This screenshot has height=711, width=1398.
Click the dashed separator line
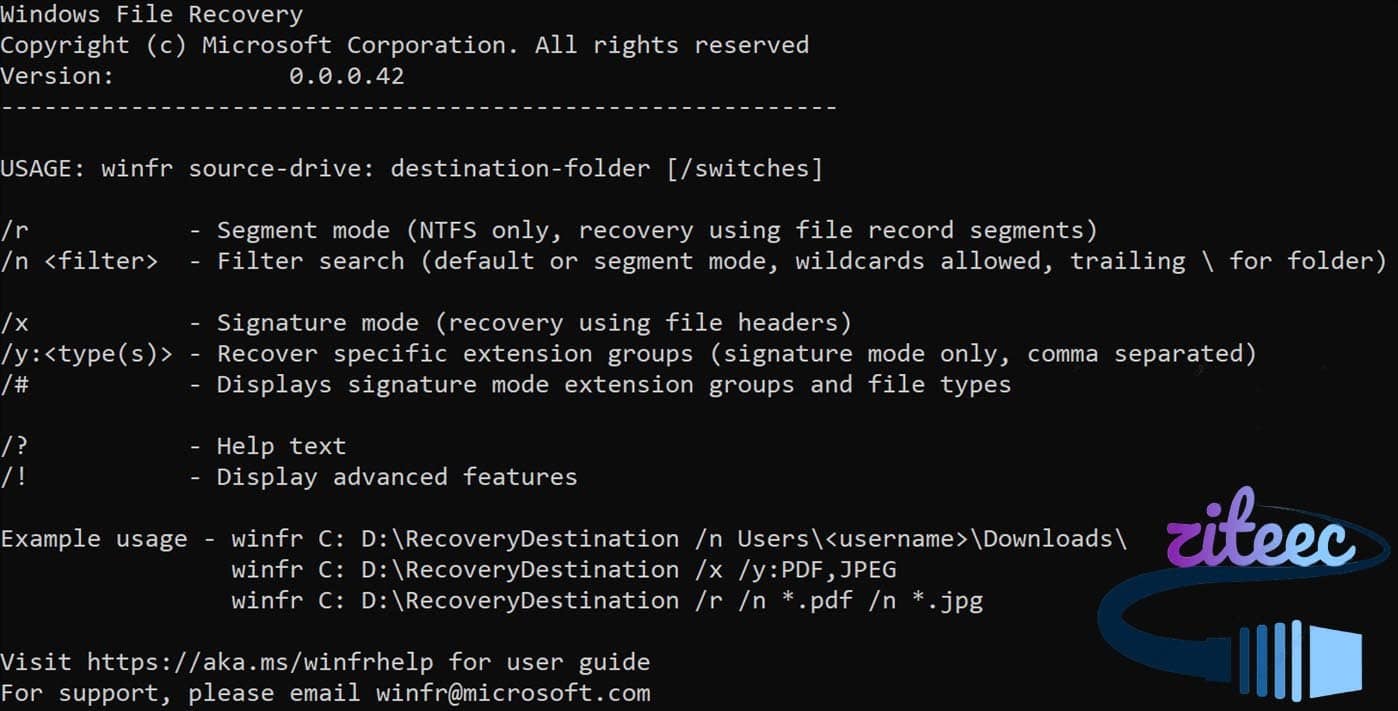point(418,106)
